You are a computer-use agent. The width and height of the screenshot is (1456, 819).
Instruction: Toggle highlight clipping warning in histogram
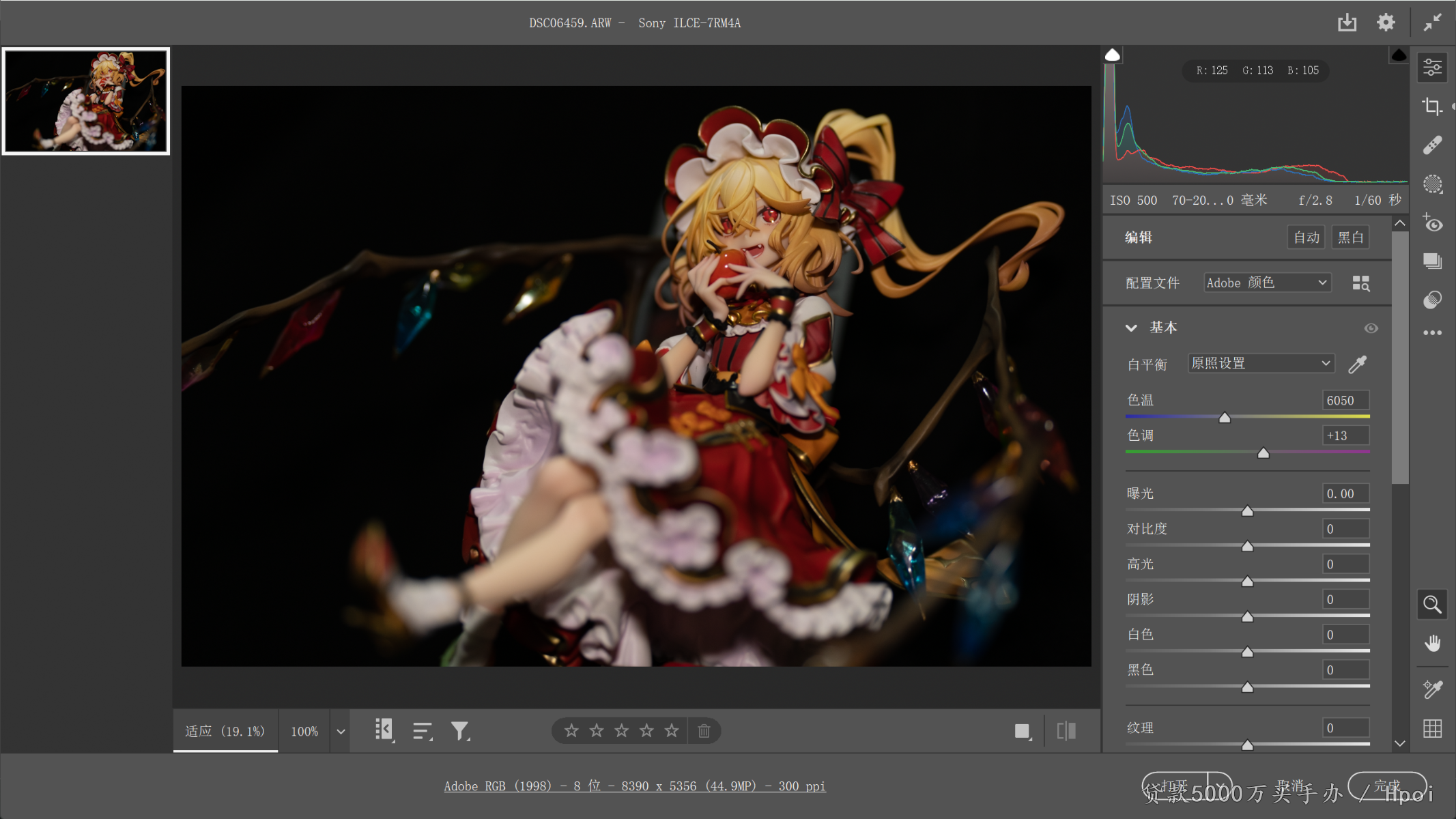1399,55
